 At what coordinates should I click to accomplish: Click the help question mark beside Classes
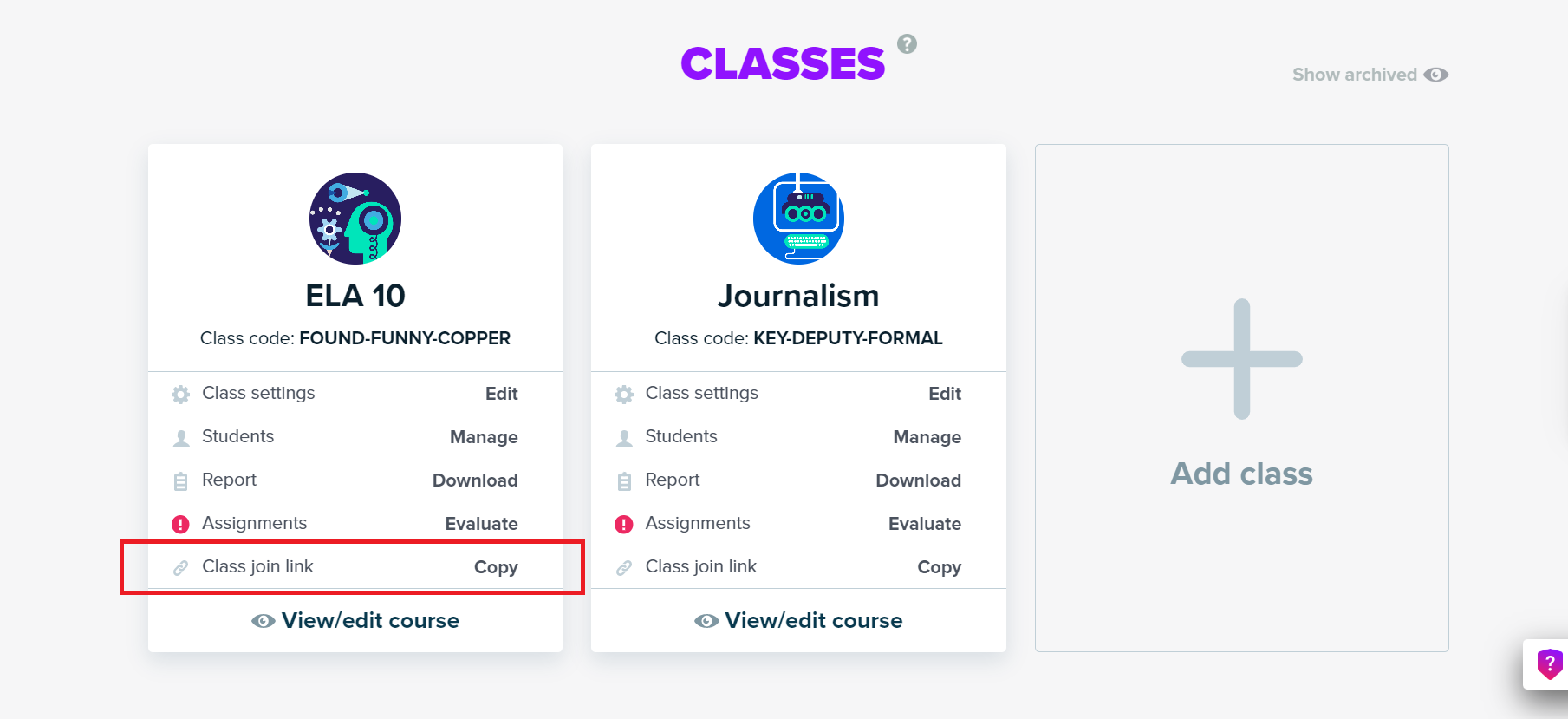click(x=907, y=44)
